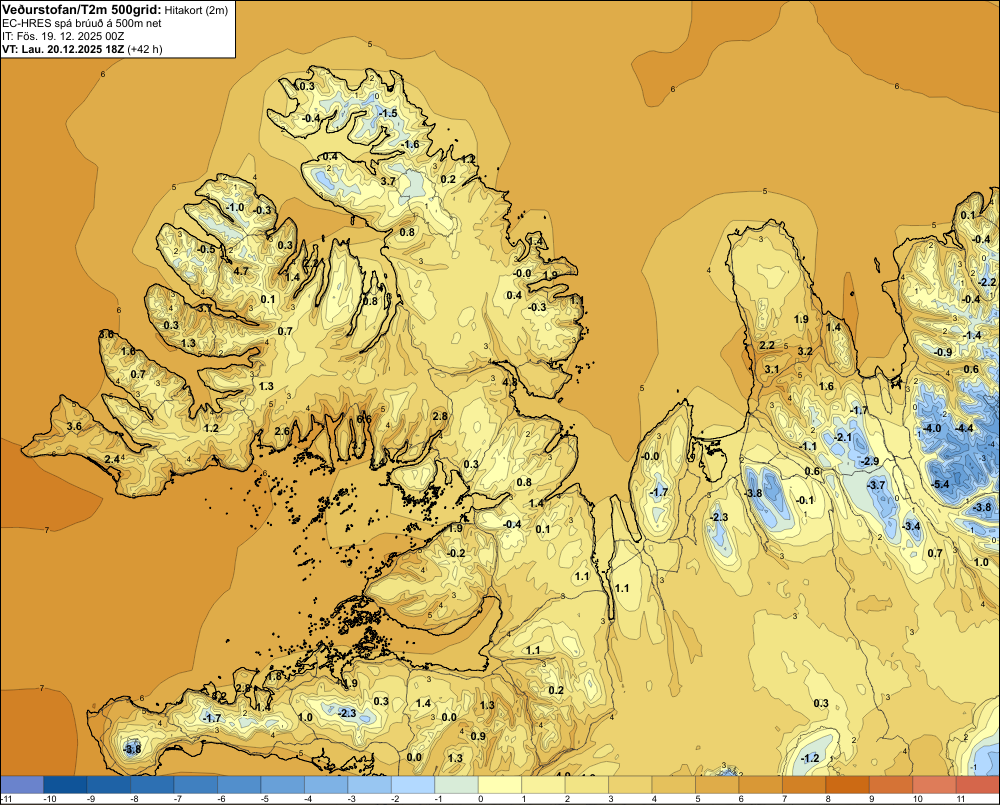Viewport: 1000px width, 805px height.
Task: Click the legend swatch between 8 and 9
Action: (x=848, y=784)
